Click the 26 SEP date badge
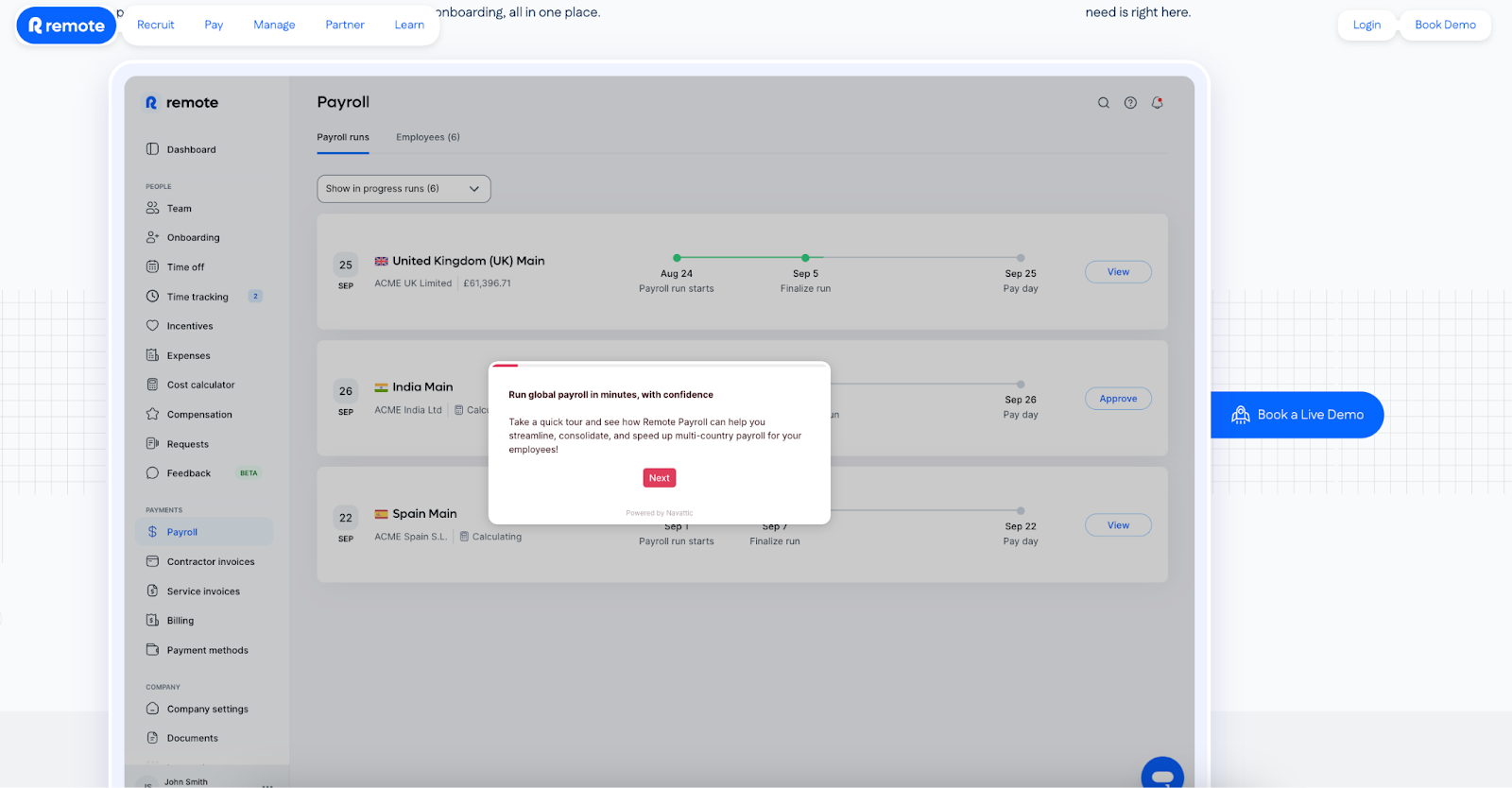The height and width of the screenshot is (788, 1512). point(346,399)
